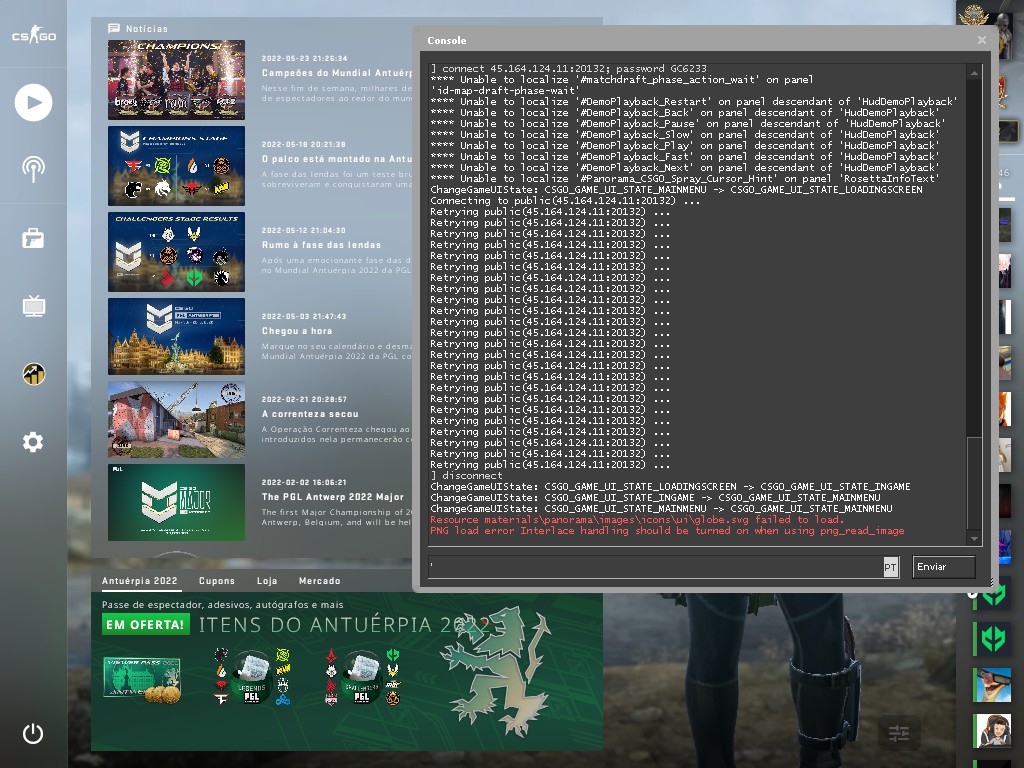Screen dimensions: 1024x768
Task: Select the Challengers sticker capsule
Action: [x=362, y=677]
